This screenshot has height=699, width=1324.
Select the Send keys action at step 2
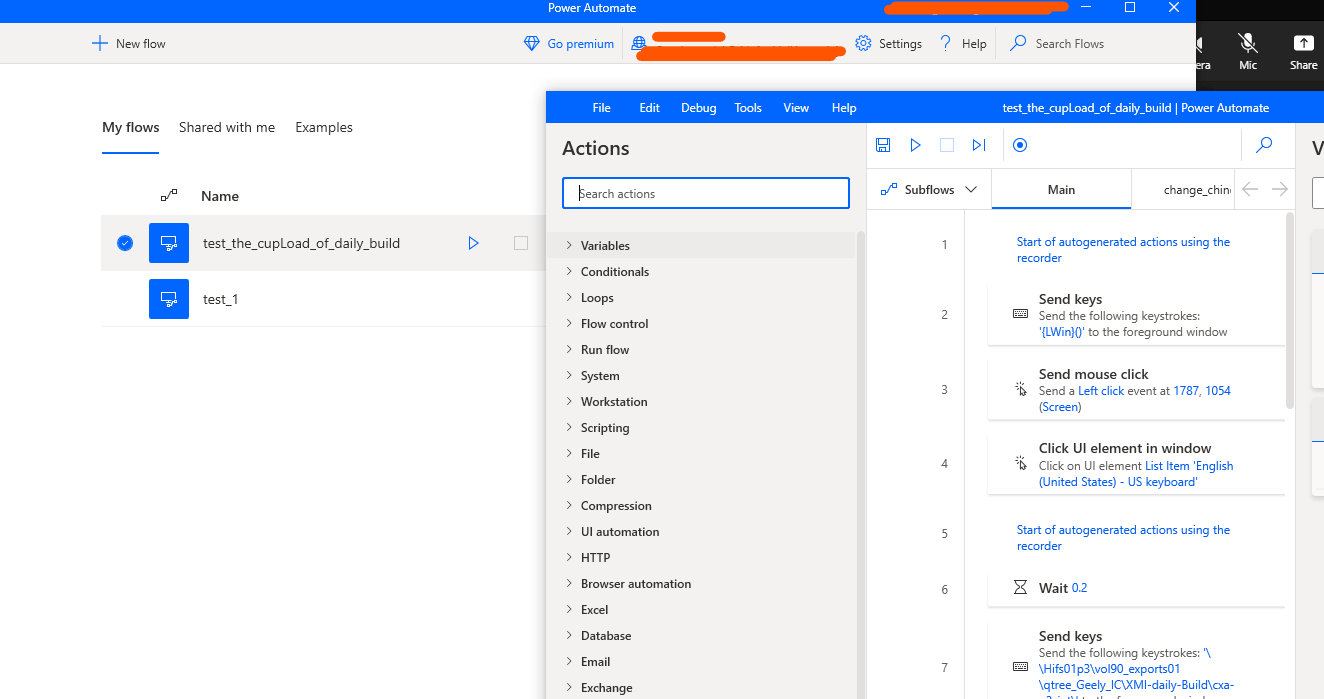point(1136,314)
